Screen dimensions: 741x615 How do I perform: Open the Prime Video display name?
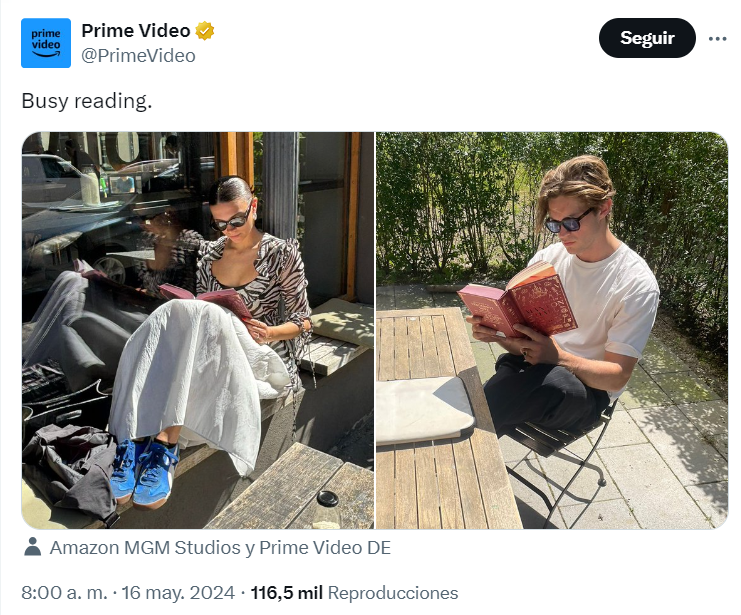click(x=136, y=31)
